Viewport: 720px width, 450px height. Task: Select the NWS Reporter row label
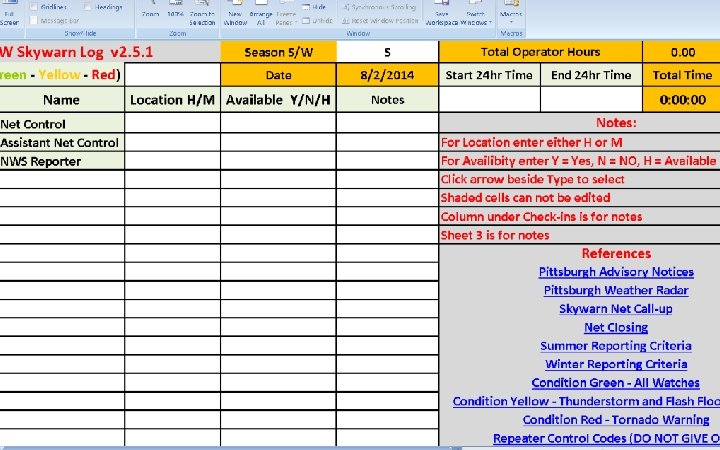(x=62, y=161)
